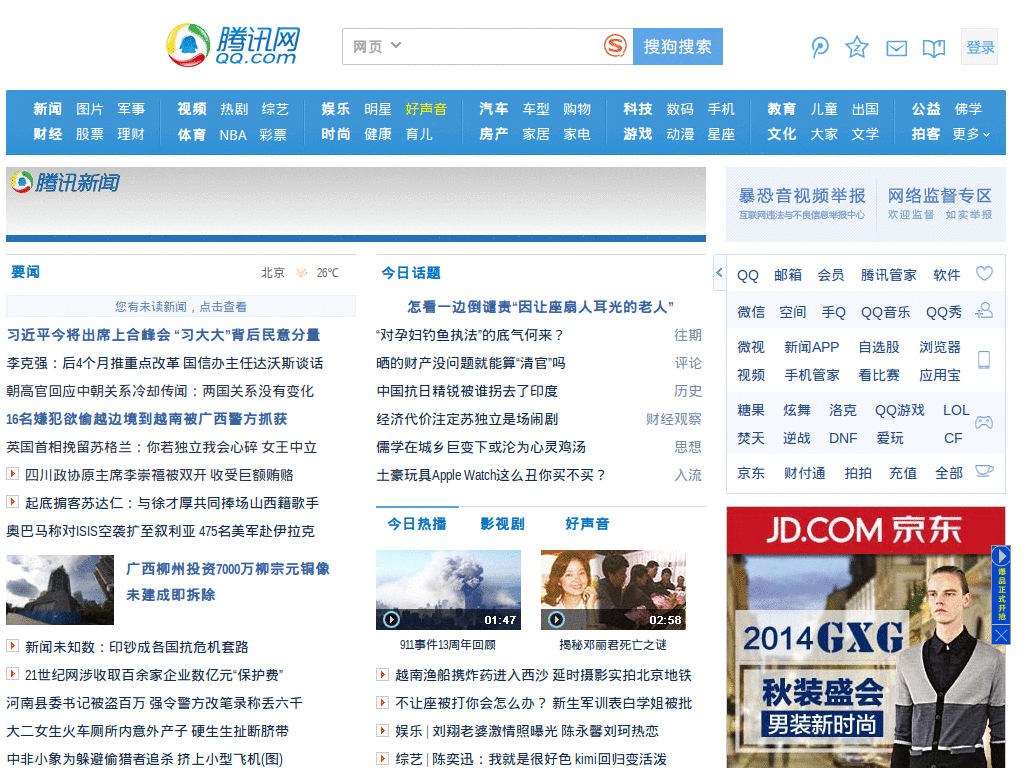Switch to the 好声音 video tab

[587, 524]
